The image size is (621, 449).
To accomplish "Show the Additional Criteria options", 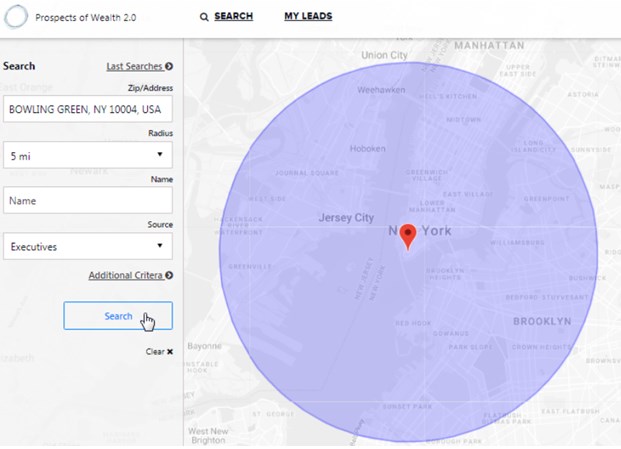I will [125, 275].
